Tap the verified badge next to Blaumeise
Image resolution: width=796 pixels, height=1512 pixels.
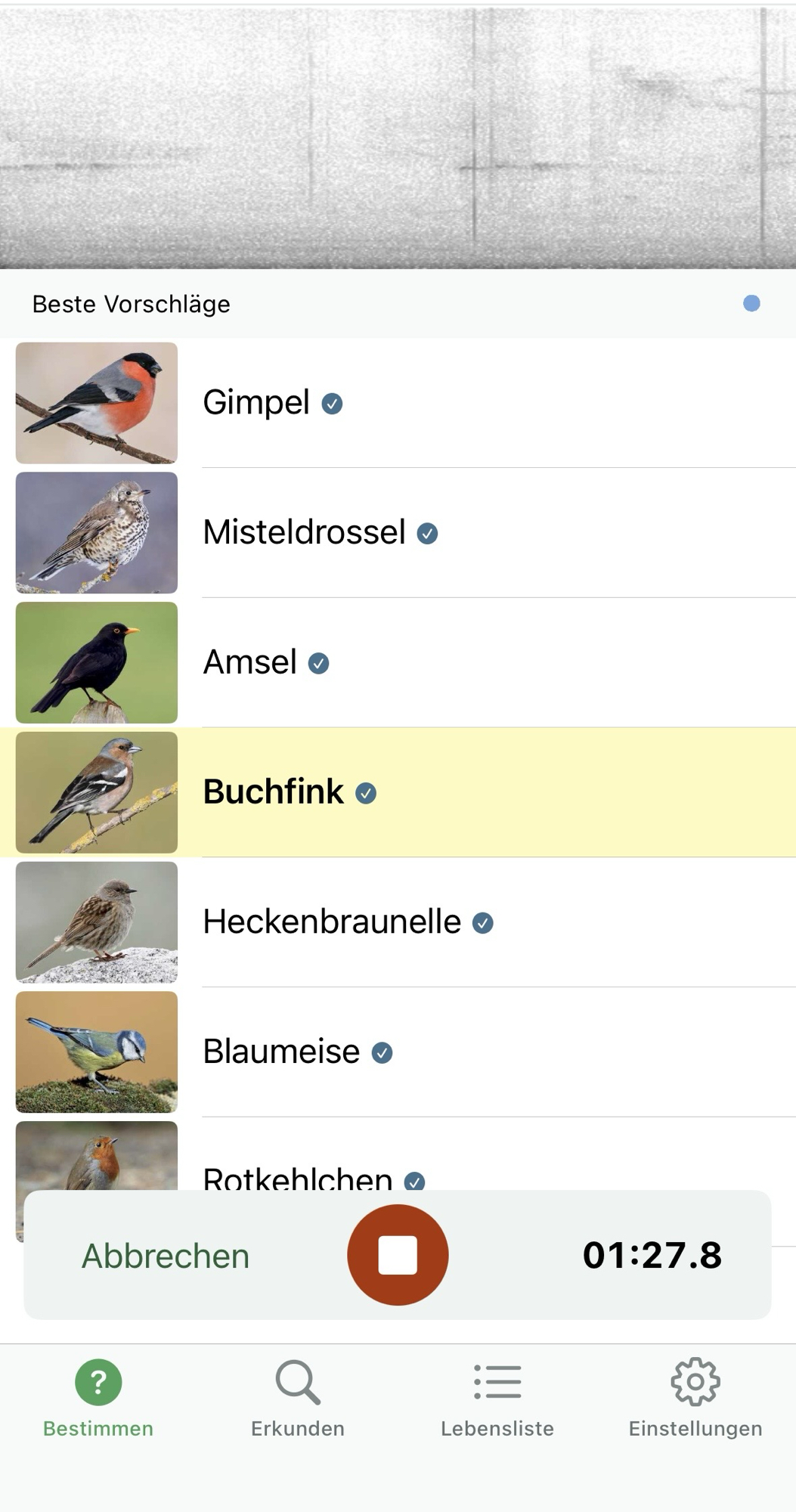tap(383, 1053)
